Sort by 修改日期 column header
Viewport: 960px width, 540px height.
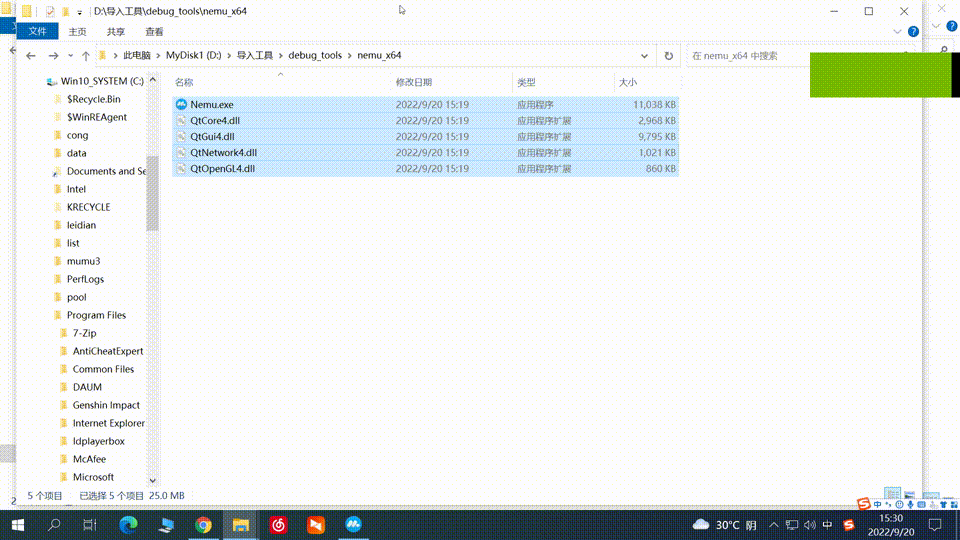click(414, 82)
